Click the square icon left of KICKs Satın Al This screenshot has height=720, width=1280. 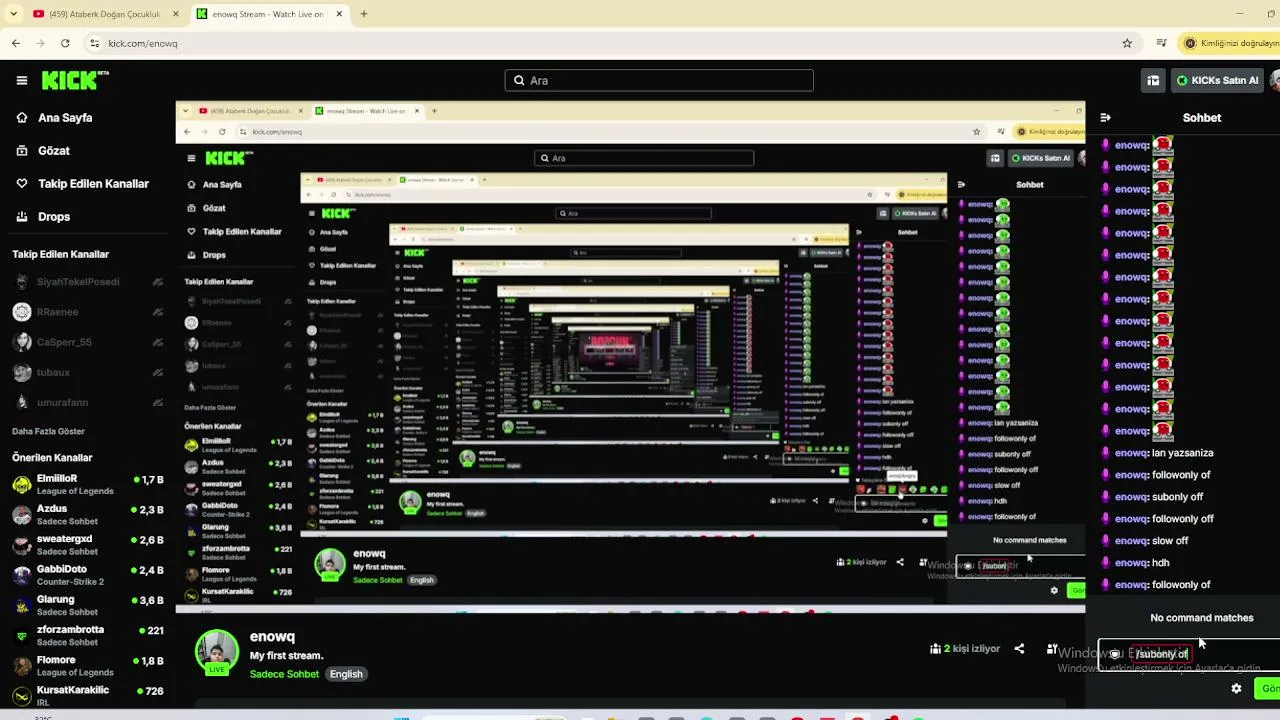tap(1153, 81)
